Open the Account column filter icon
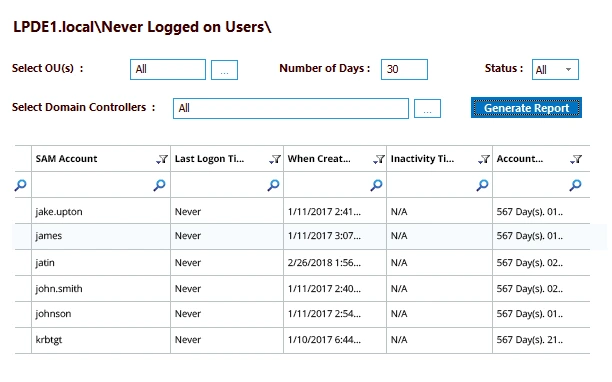 [x=576, y=159]
